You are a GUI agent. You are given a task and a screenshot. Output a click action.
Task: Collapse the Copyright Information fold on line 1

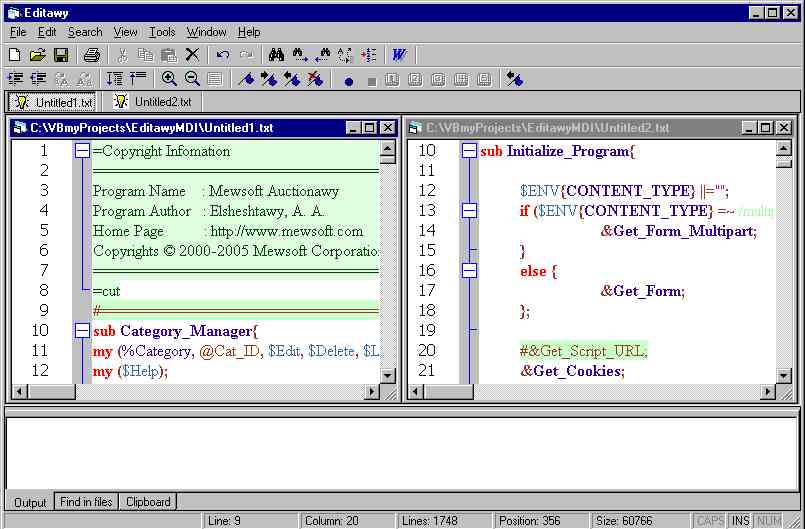click(x=82, y=151)
